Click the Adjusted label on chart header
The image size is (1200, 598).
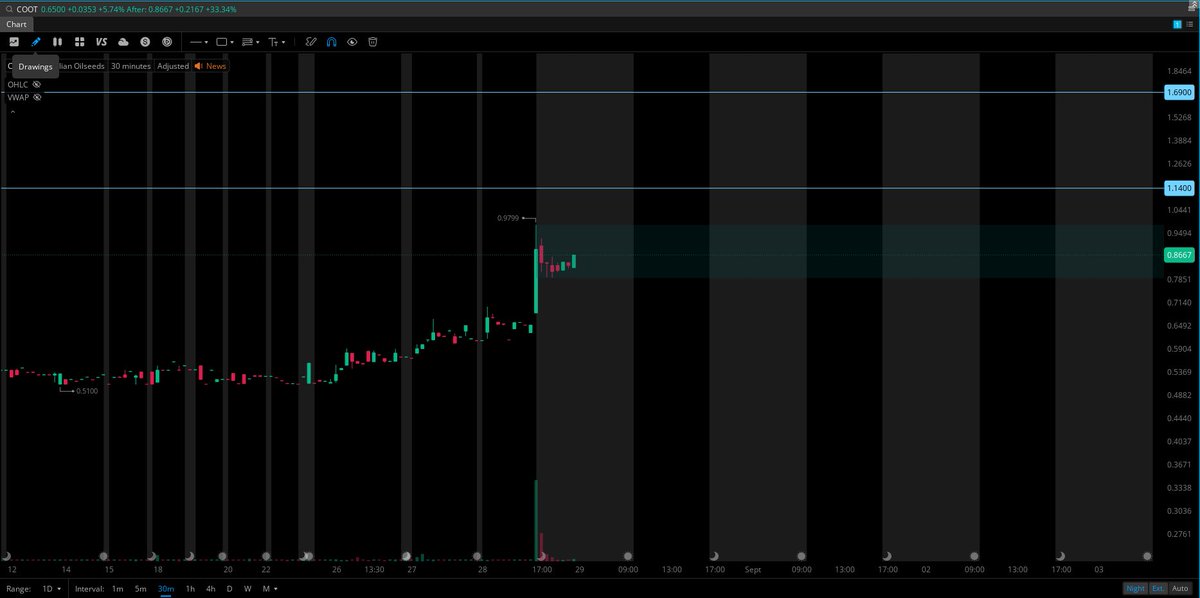[x=172, y=66]
